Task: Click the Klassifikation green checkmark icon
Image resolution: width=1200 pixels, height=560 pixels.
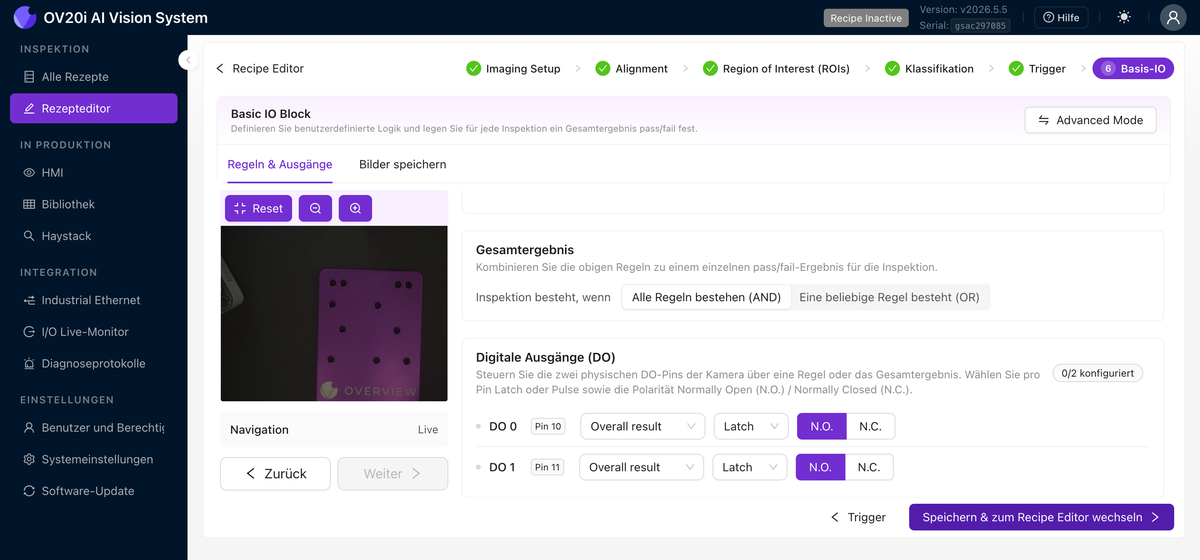Action: (892, 69)
